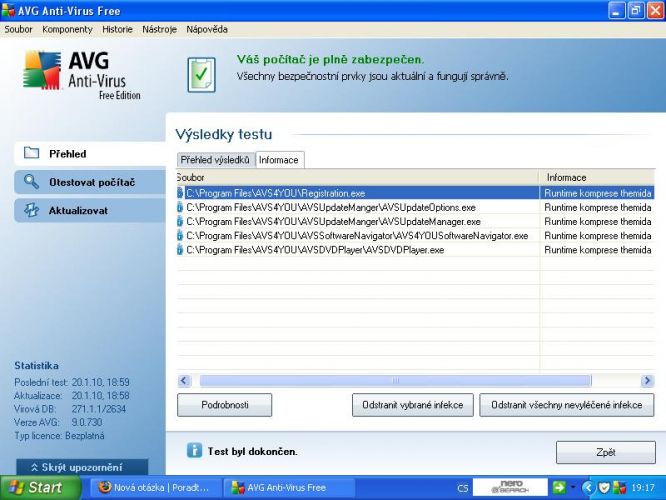Screen dimensions: 666x500
Task: Open the Nástroje menu
Action: [x=159, y=29]
